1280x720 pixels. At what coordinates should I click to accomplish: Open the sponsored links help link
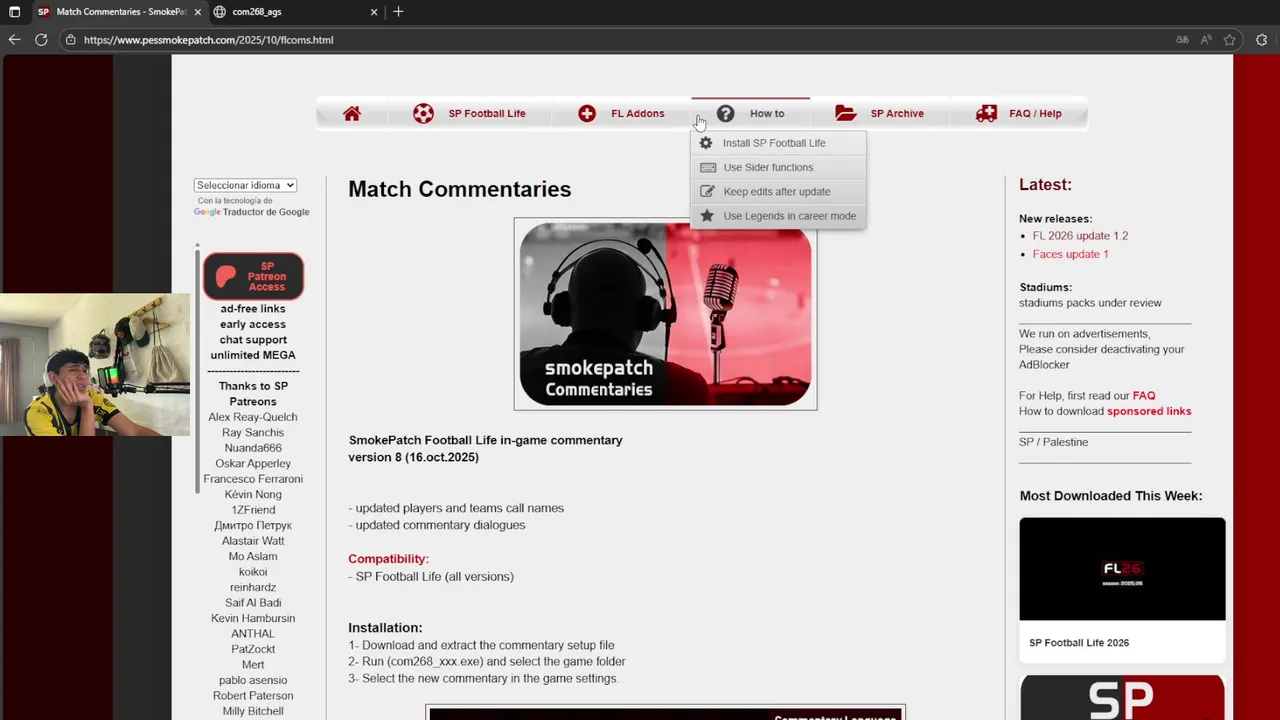pyautogui.click(x=1149, y=411)
